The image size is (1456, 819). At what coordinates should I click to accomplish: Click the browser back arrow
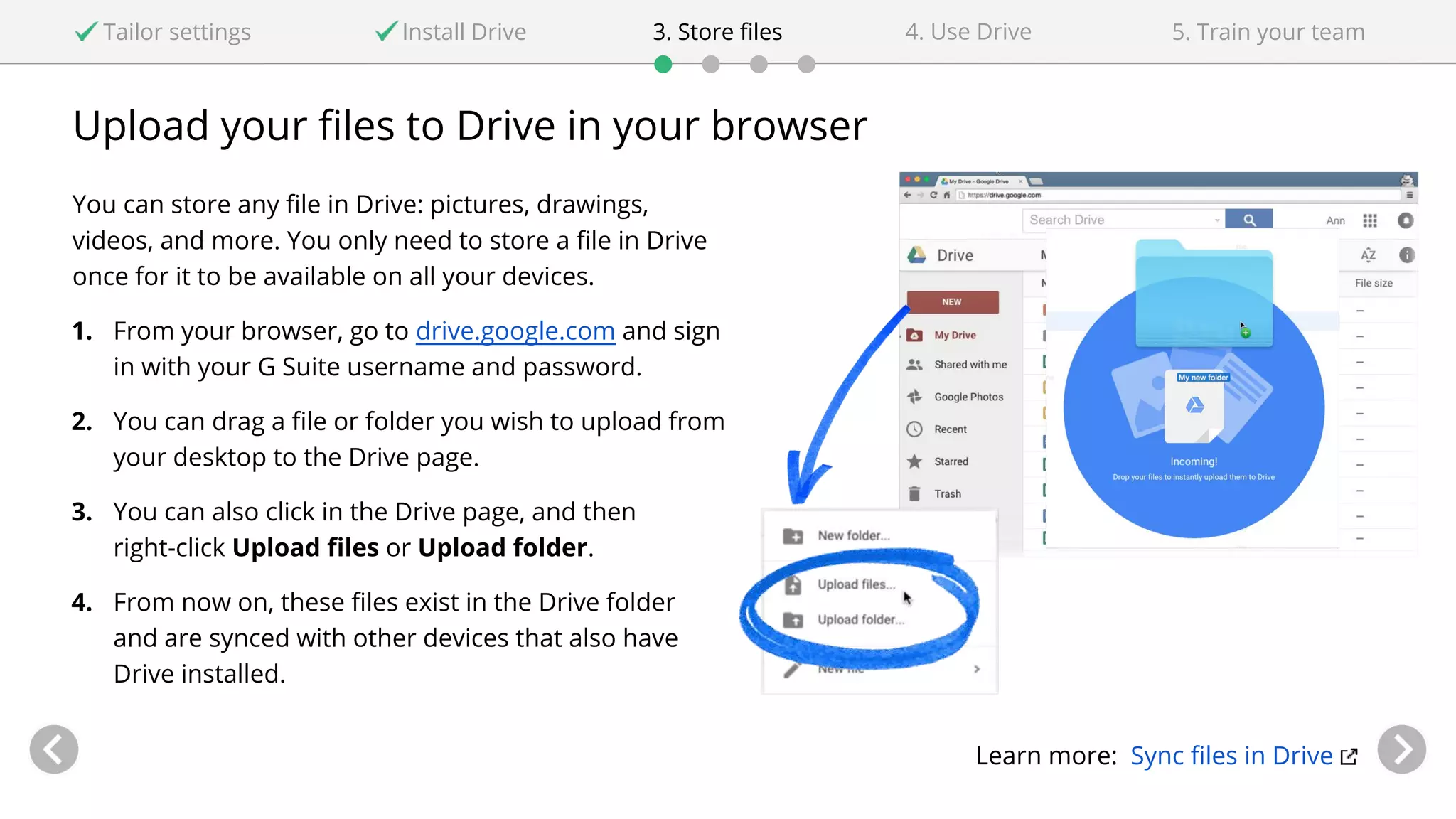click(907, 195)
